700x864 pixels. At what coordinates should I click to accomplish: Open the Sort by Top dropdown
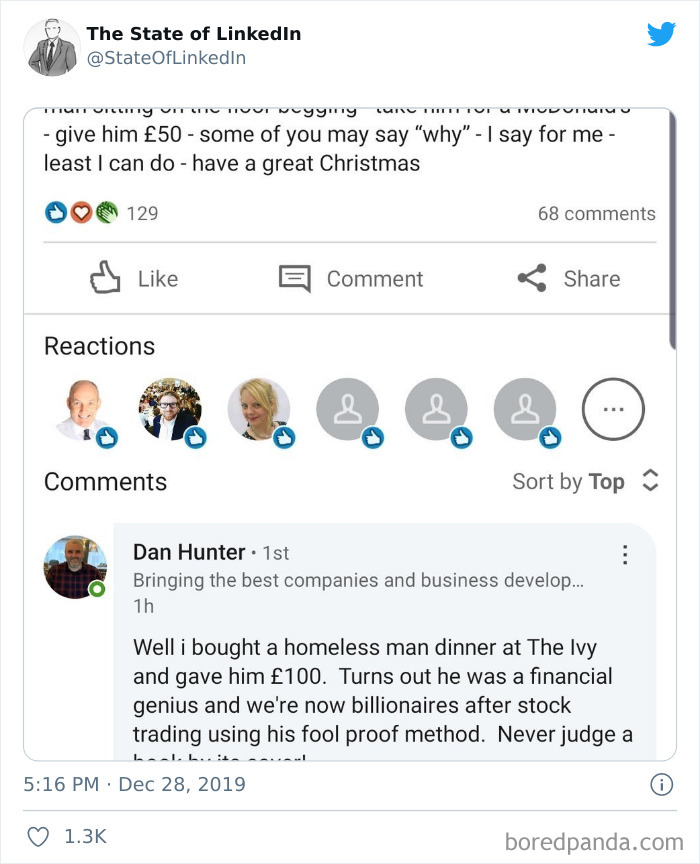tap(584, 482)
